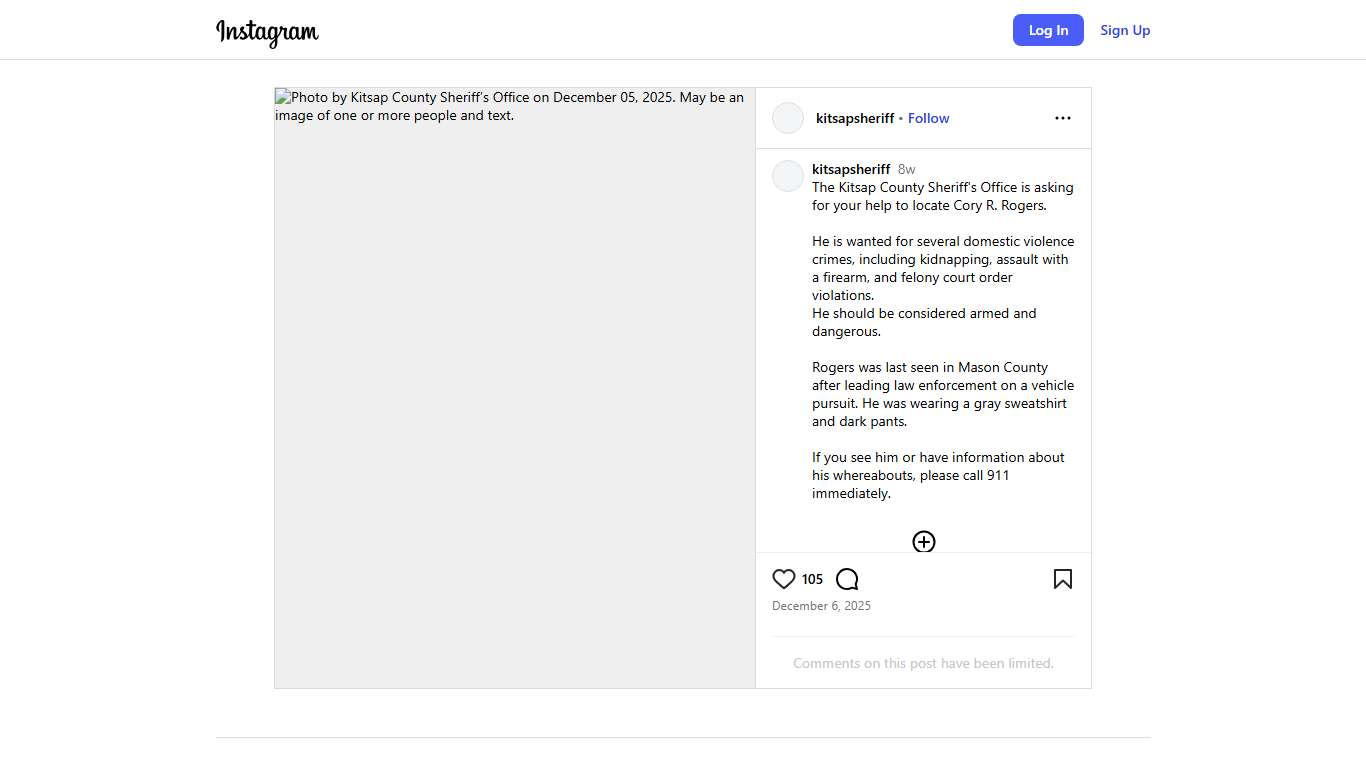Click the caption paragraph mentioning Mason County

(942, 394)
